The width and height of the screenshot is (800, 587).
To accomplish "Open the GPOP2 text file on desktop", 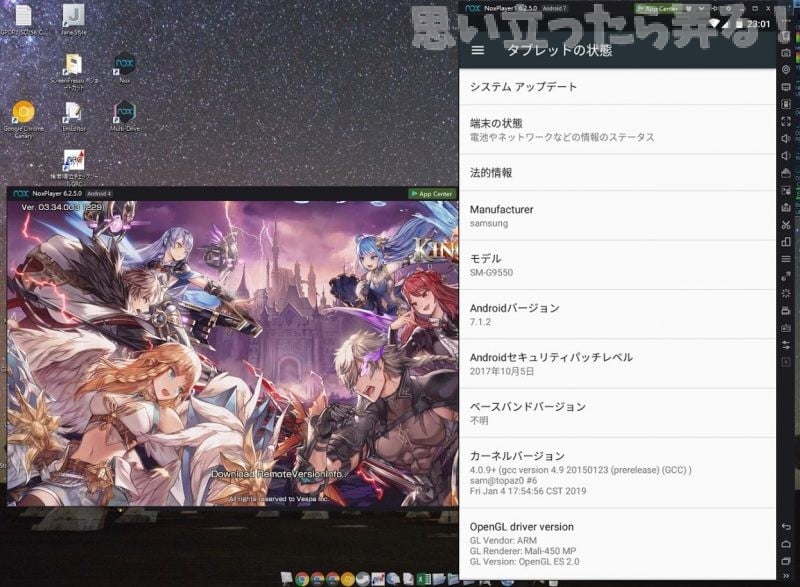I will coord(23,19).
